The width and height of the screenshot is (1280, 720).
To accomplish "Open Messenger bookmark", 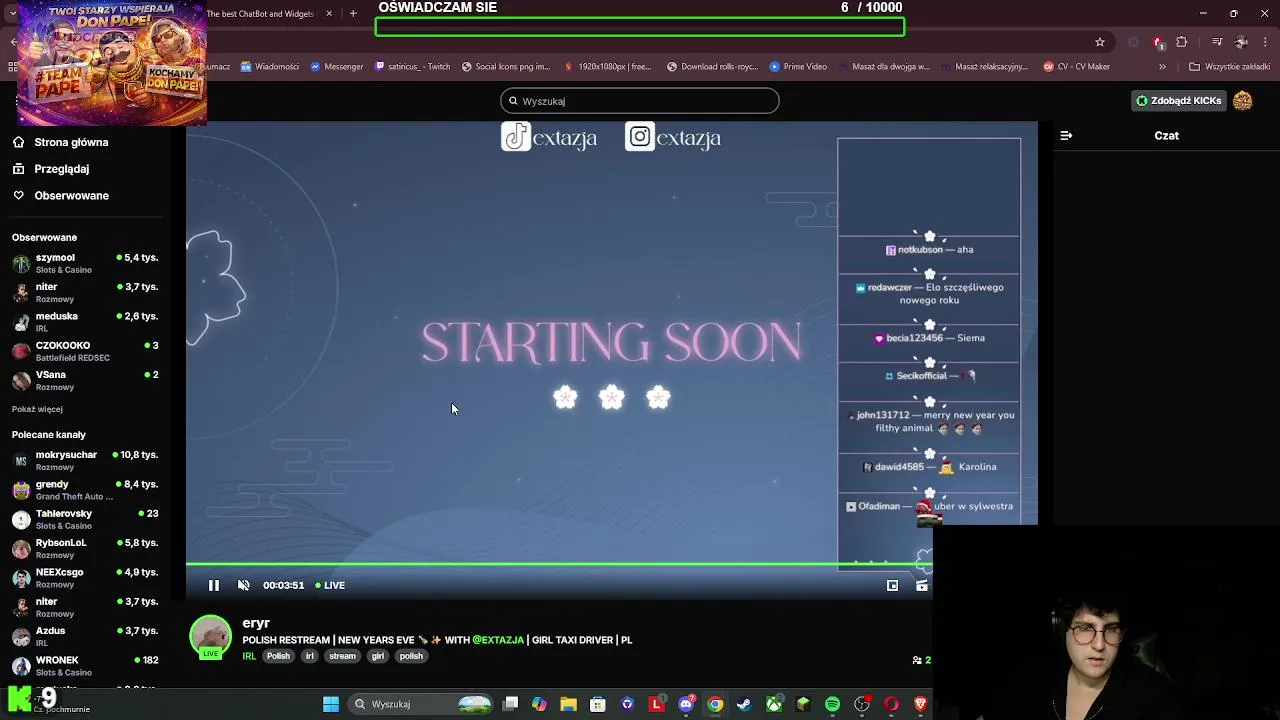I will pyautogui.click(x=336, y=67).
